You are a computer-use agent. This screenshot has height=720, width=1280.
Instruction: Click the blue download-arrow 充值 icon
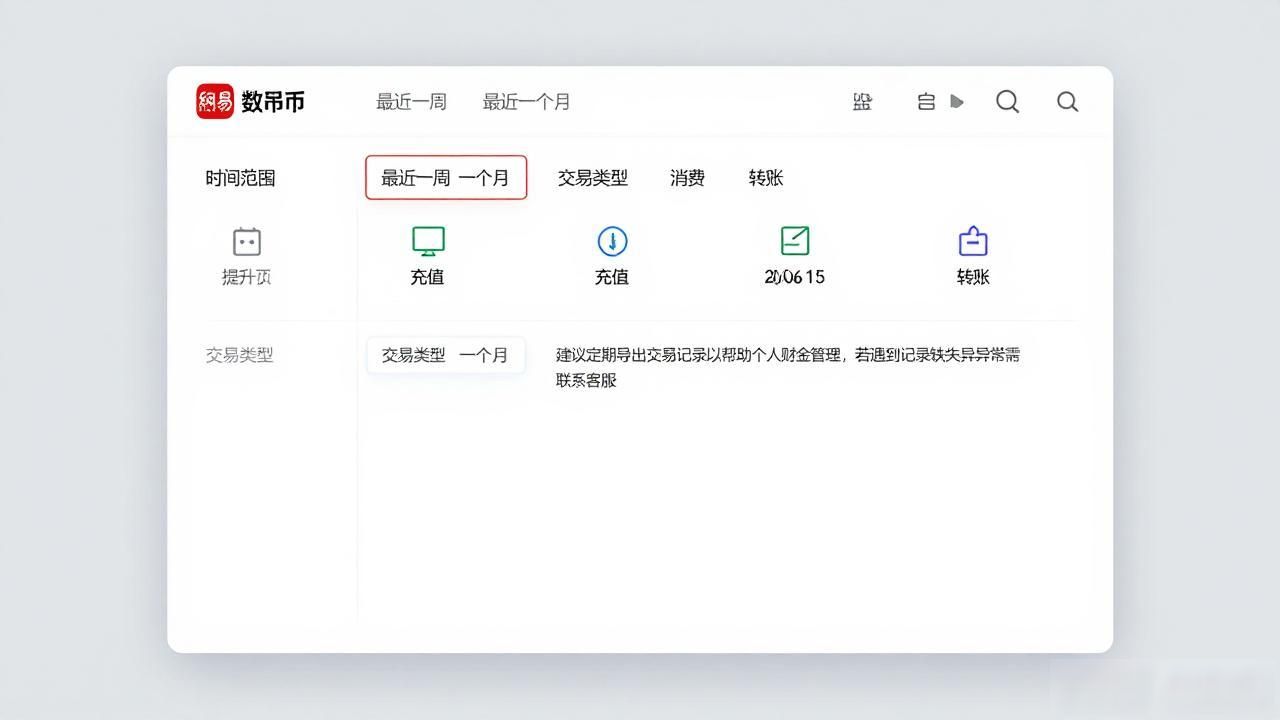(612, 241)
